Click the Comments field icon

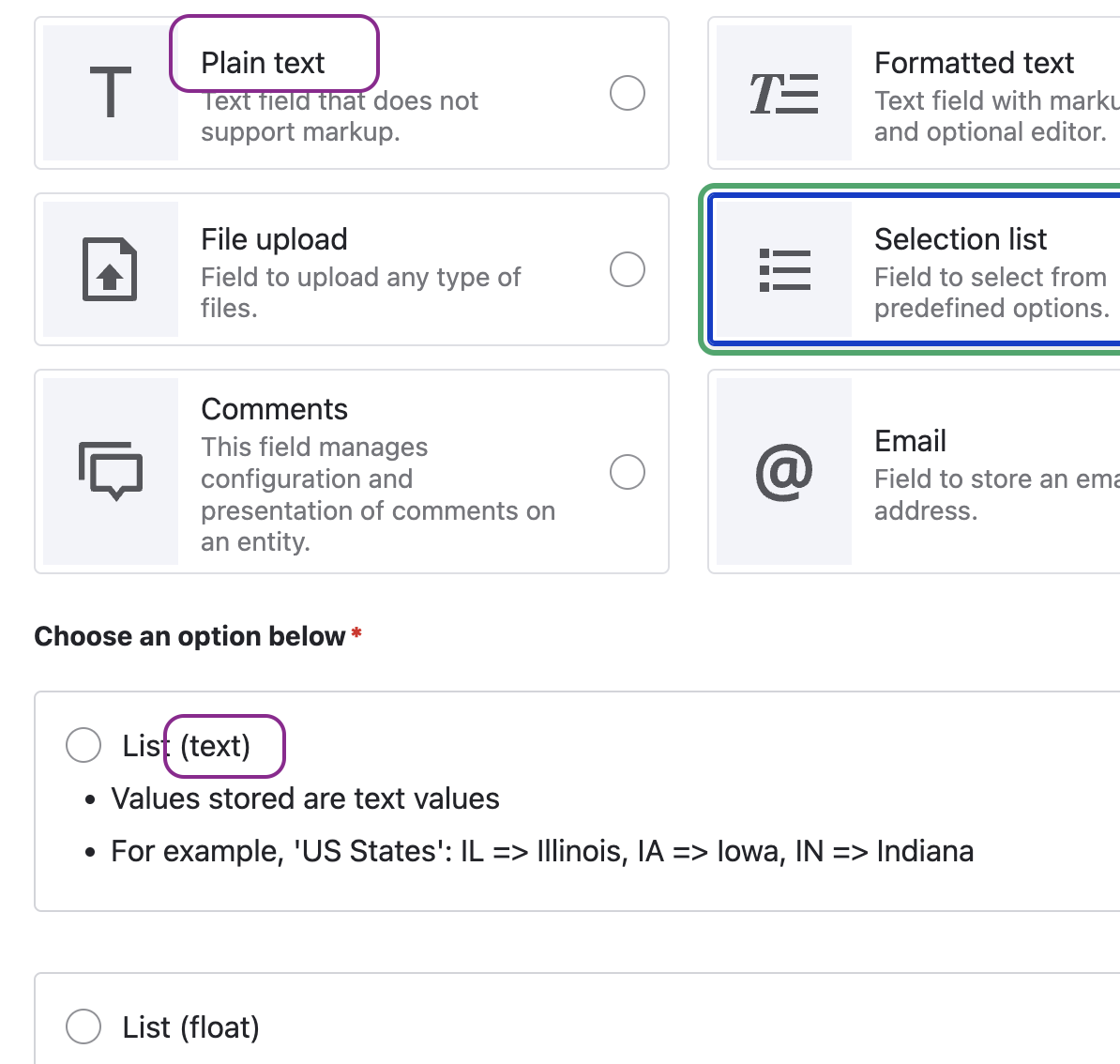coord(109,472)
